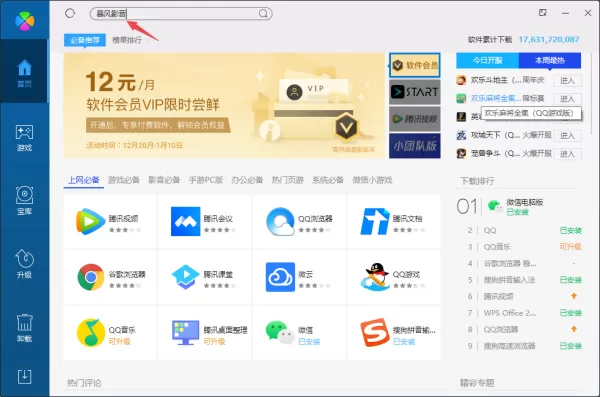Click 可升级 link under 腾讯桌面整理

pyautogui.click(x=214, y=341)
